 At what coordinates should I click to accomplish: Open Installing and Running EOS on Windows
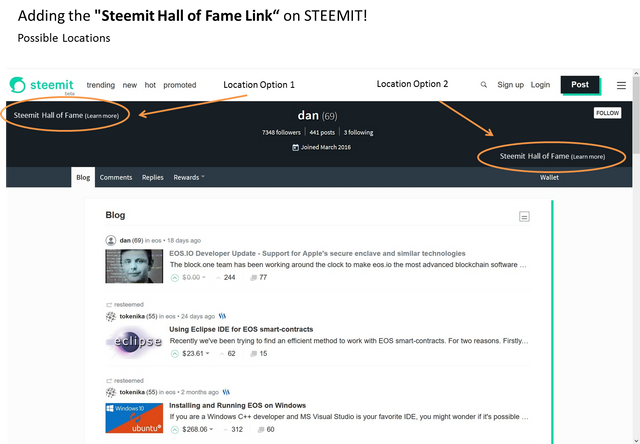[238, 405]
